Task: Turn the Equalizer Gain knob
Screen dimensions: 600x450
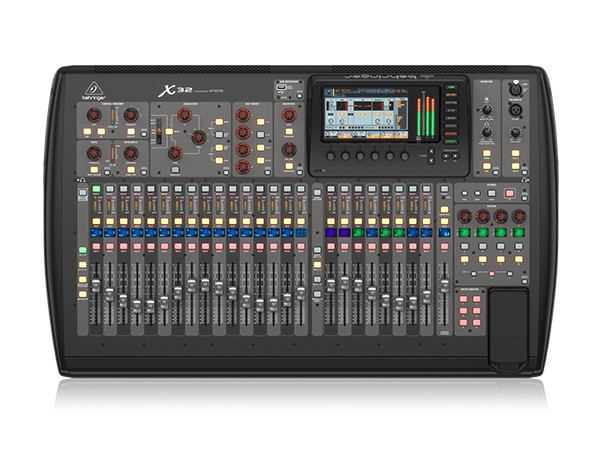Action: pos(175,153)
